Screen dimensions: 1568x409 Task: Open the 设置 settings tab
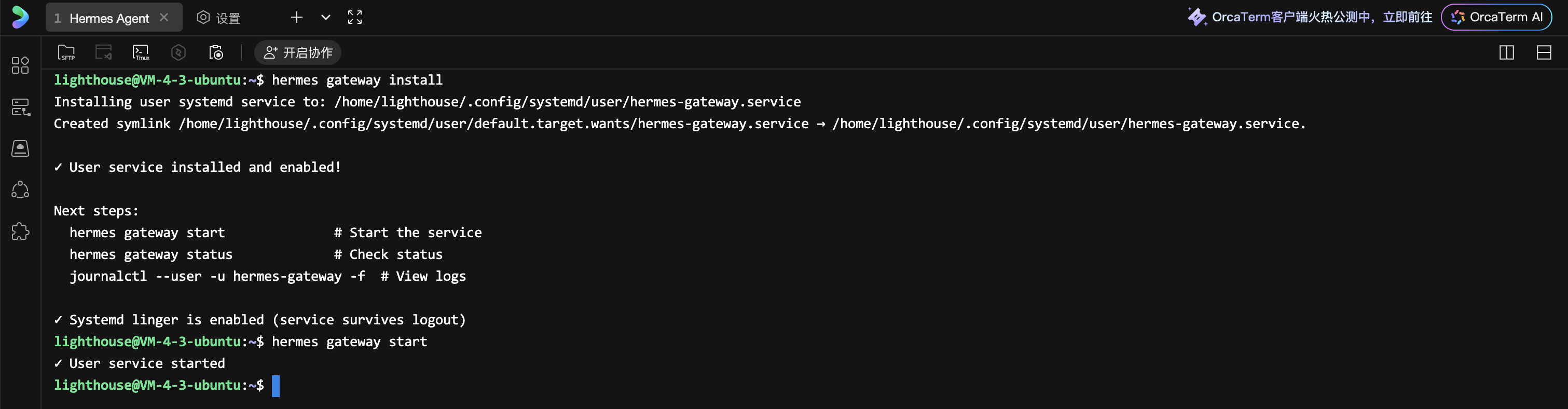[219, 18]
